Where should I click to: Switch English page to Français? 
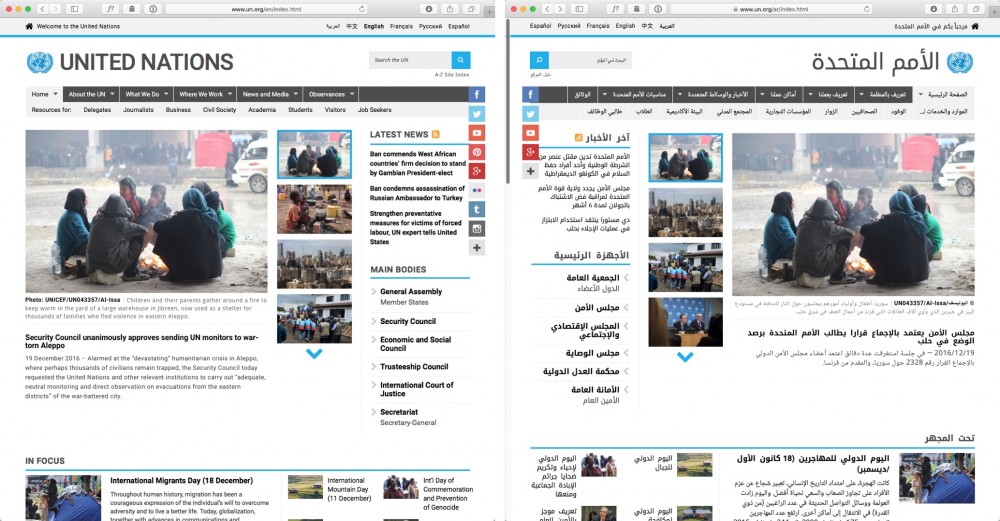click(401, 27)
